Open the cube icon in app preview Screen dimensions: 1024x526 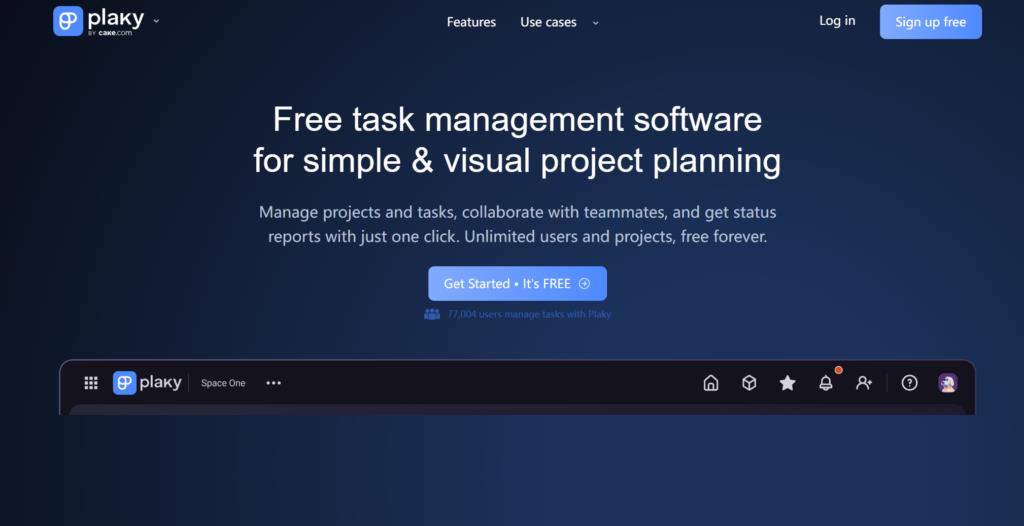click(749, 383)
